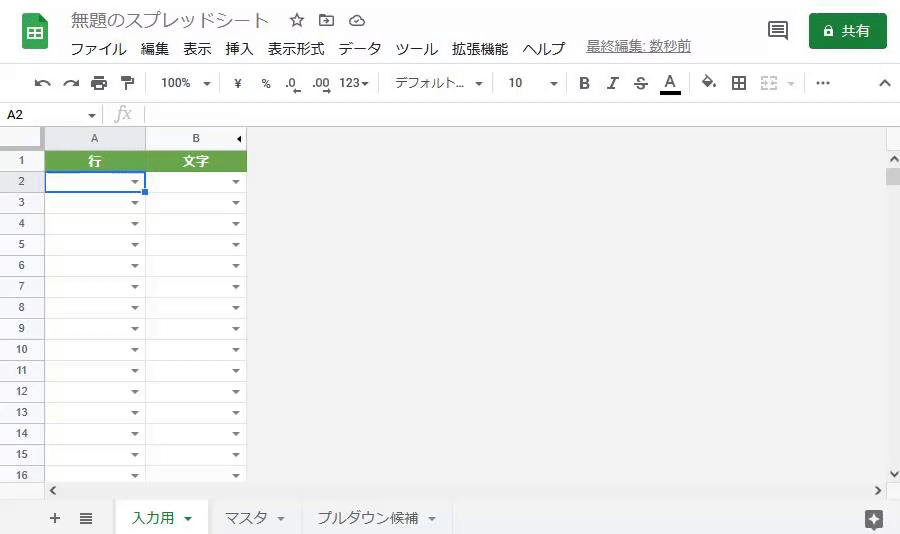Open the ヘルプ menu
The width and height of the screenshot is (900, 534).
click(x=544, y=49)
